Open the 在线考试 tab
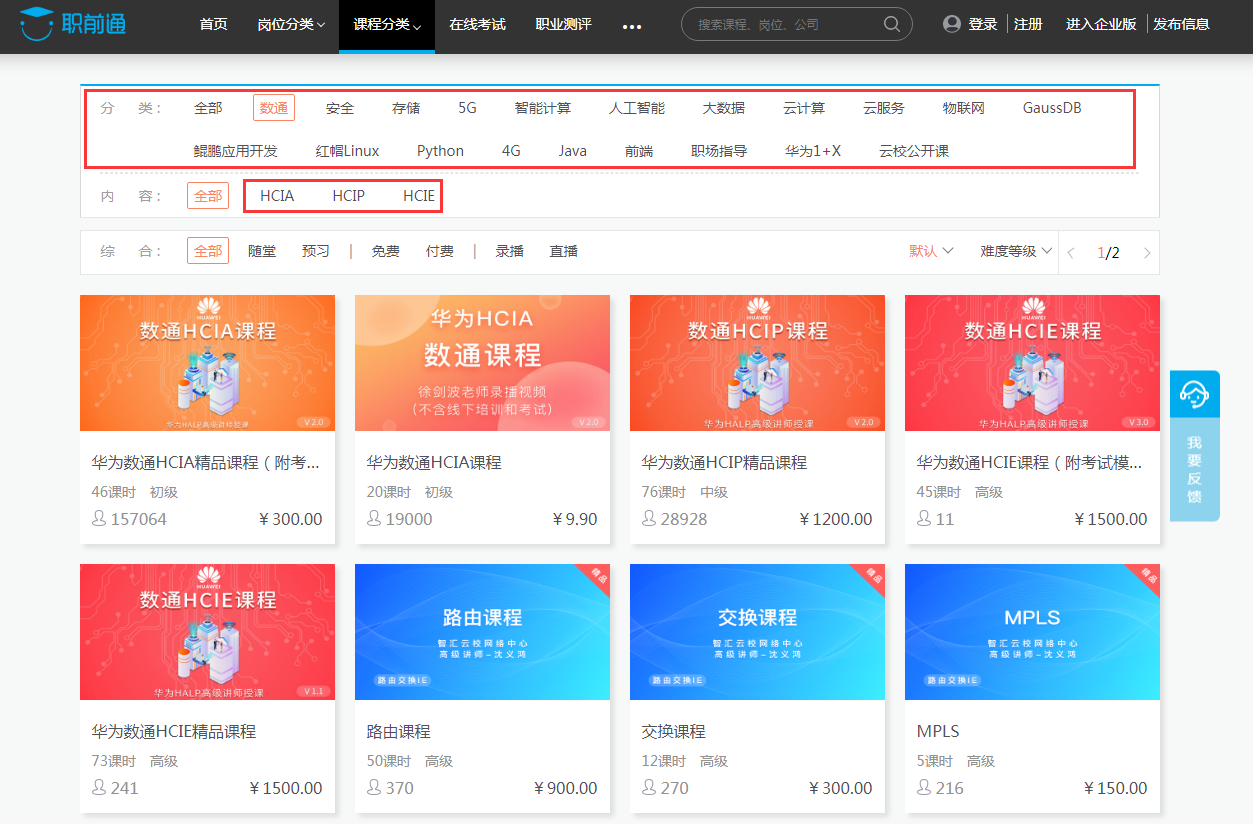The image size is (1253, 824). tap(477, 24)
